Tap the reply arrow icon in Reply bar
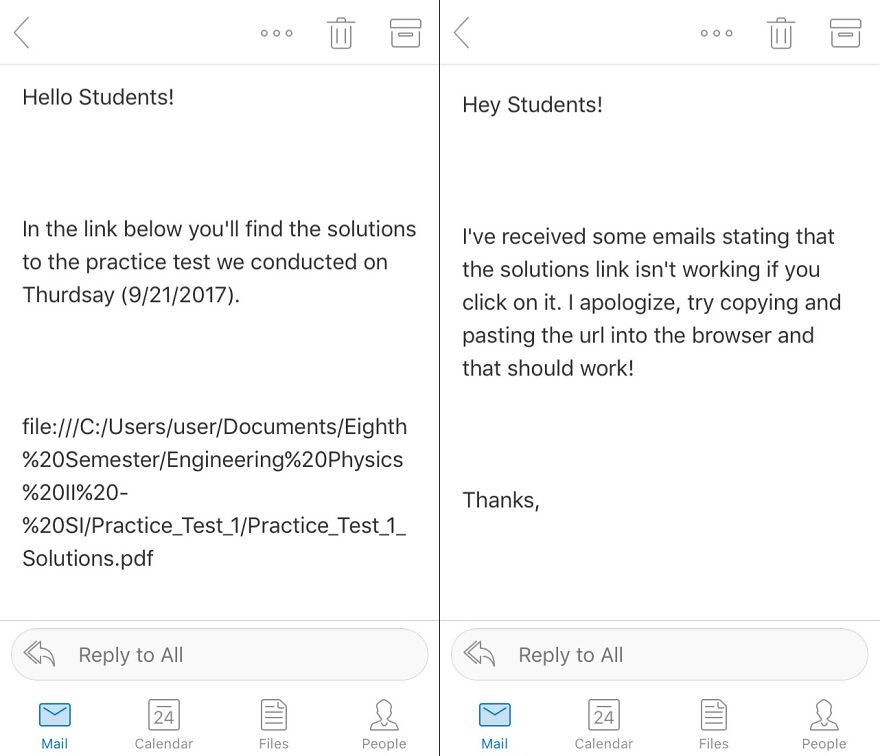Viewport: 880px width, 756px height. [x=40, y=654]
